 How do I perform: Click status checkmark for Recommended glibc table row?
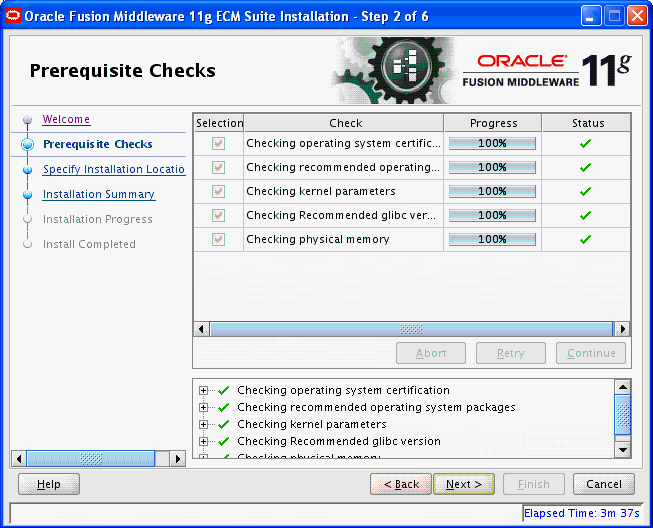(x=586, y=215)
